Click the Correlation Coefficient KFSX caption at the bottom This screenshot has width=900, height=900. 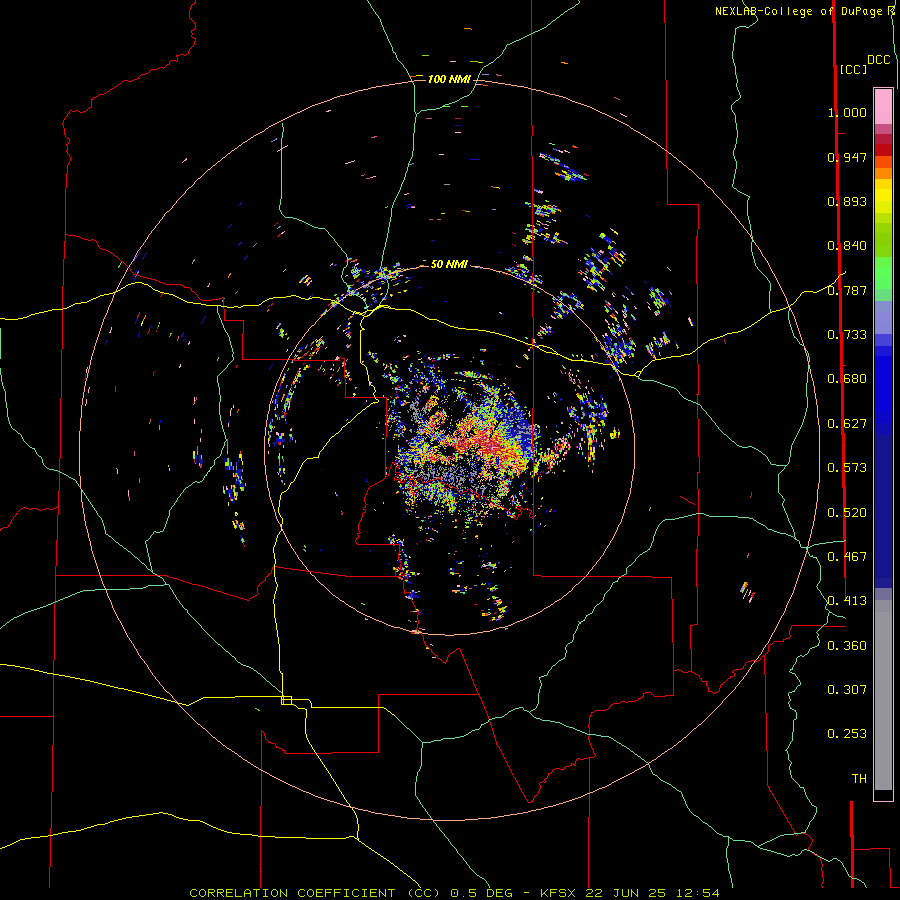point(454,893)
